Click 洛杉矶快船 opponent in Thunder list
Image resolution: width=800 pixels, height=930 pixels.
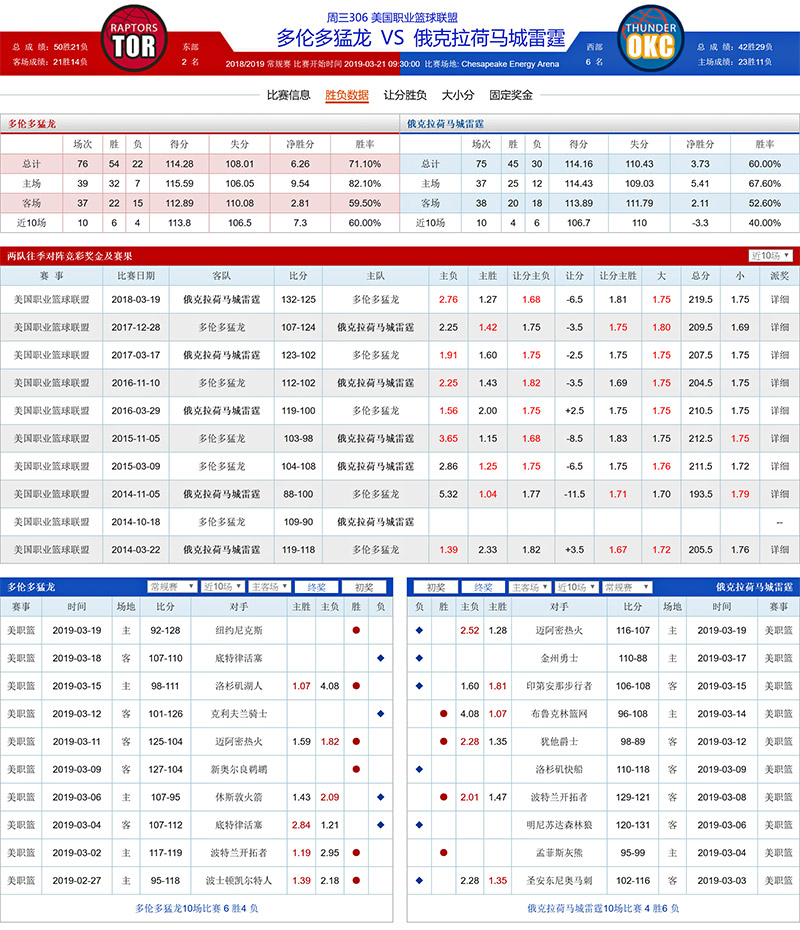point(559,769)
